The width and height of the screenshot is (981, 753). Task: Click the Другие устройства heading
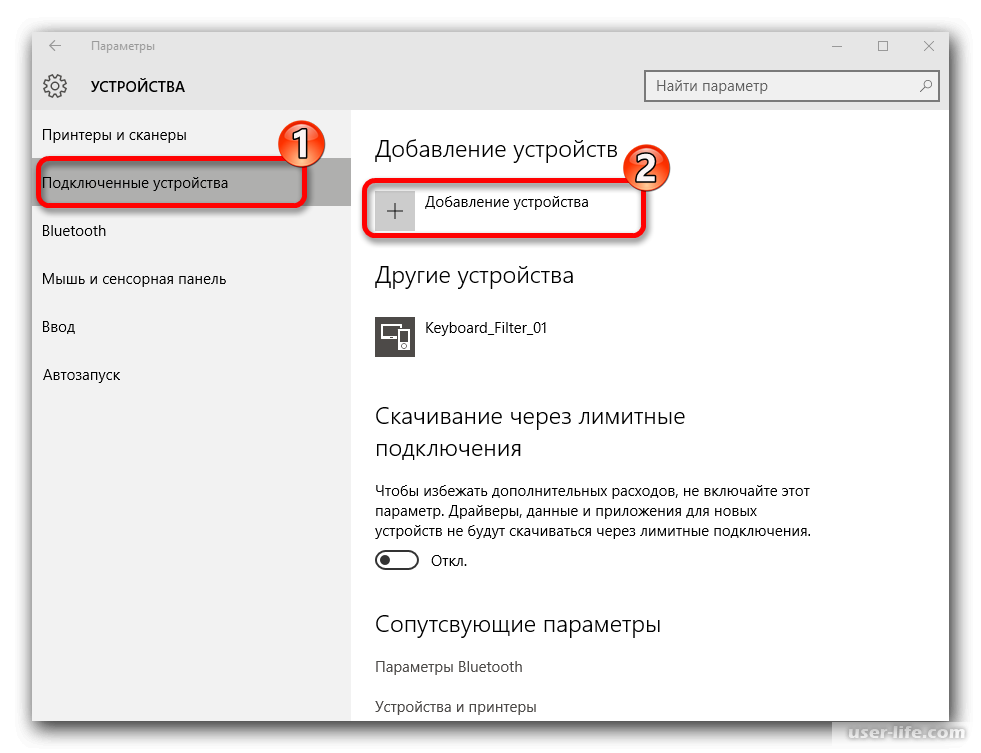click(474, 275)
